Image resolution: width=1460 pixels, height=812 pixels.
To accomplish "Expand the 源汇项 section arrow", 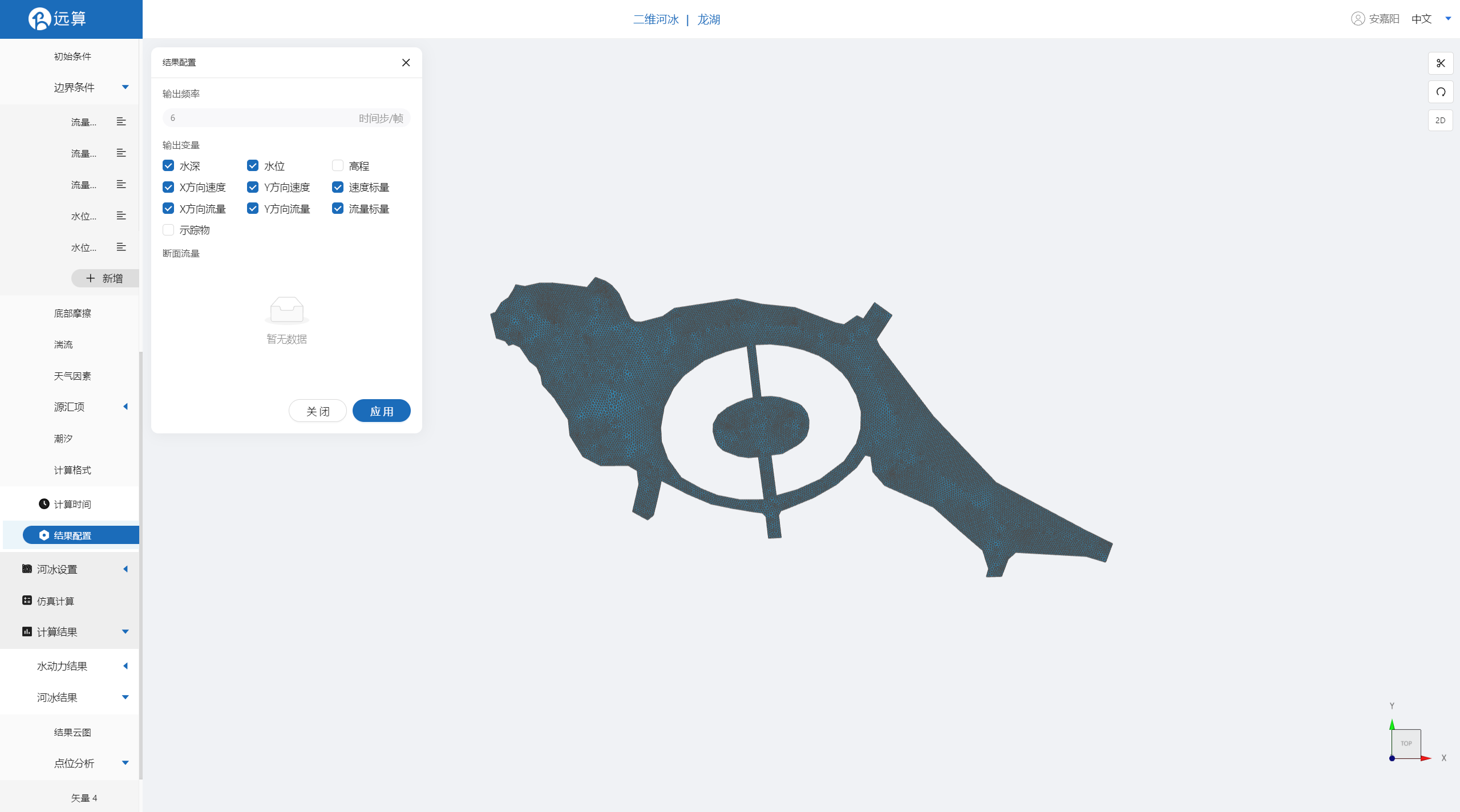I will (126, 407).
